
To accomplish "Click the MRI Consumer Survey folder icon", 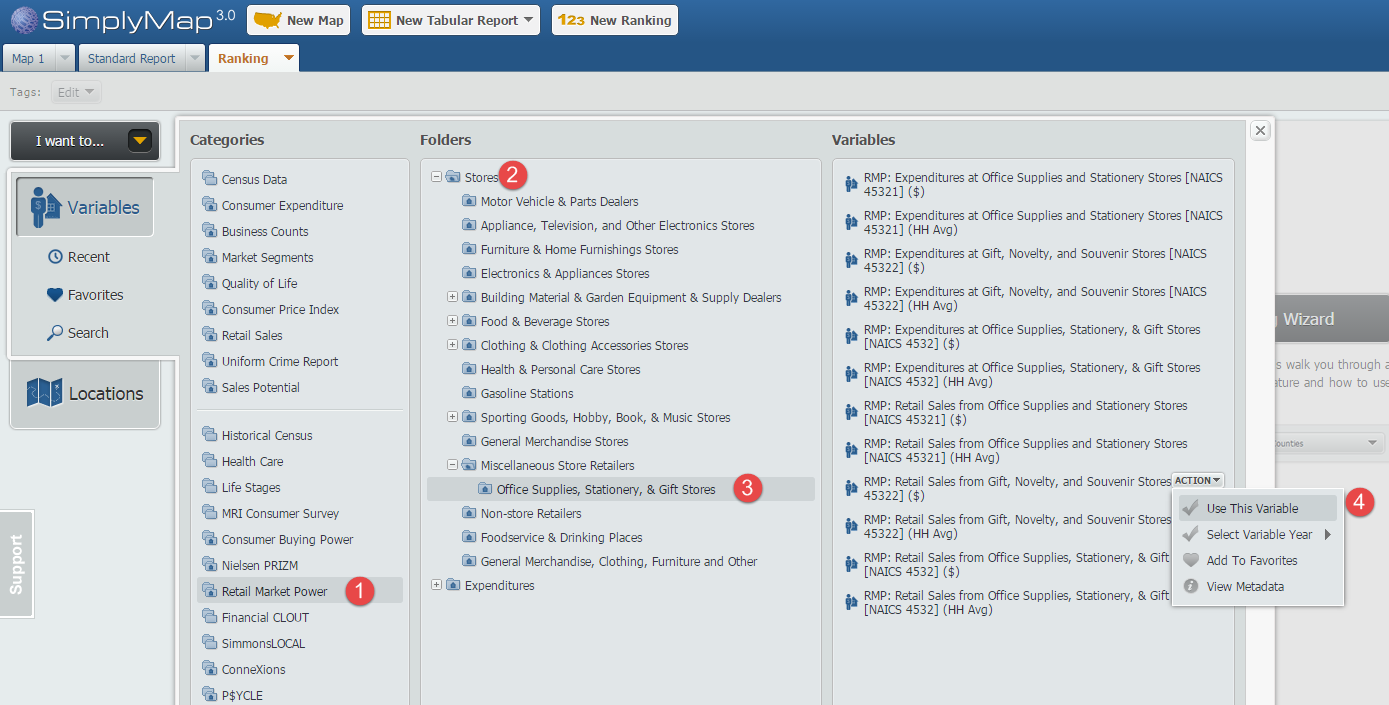I will click(209, 512).
